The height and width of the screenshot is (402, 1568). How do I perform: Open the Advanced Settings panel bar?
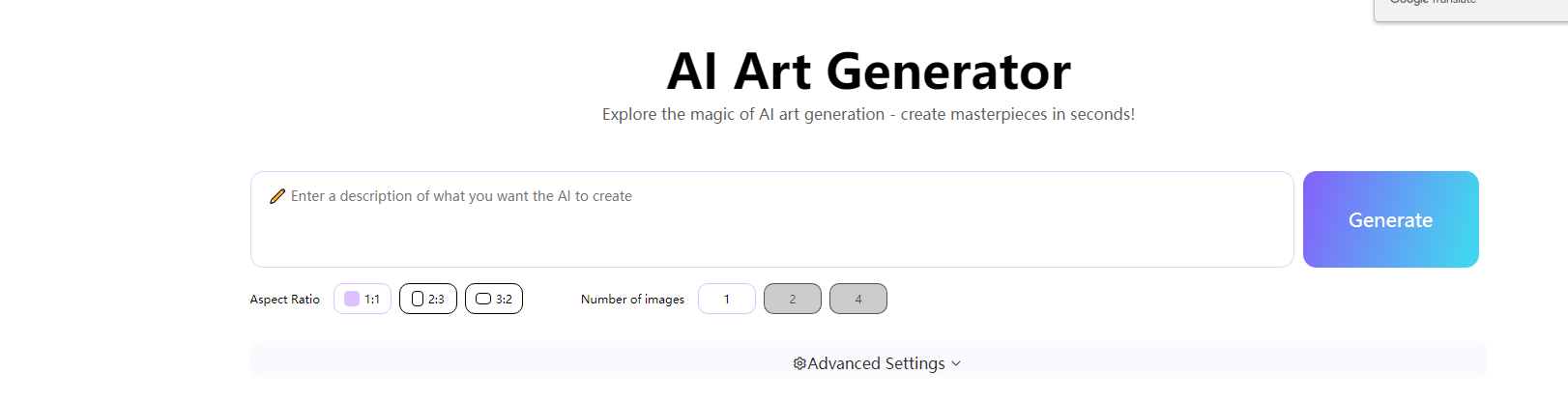(868, 359)
